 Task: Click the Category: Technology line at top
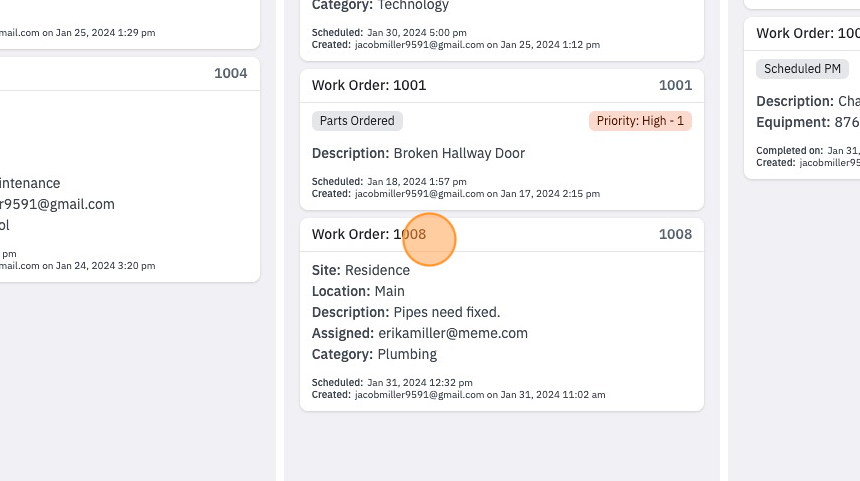pyautogui.click(x=380, y=5)
